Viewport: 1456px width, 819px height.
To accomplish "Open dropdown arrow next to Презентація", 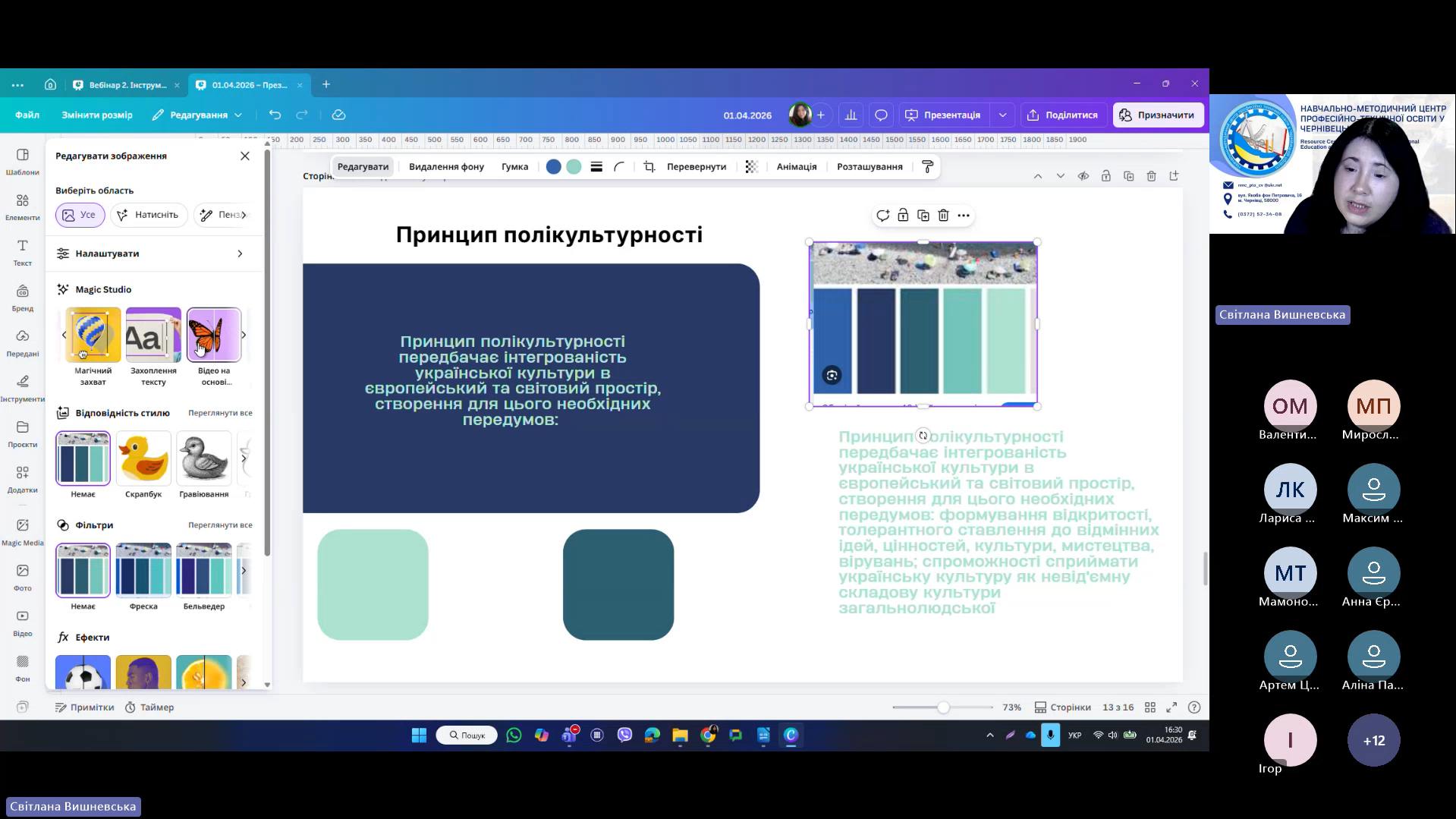I will pyautogui.click(x=1002, y=115).
